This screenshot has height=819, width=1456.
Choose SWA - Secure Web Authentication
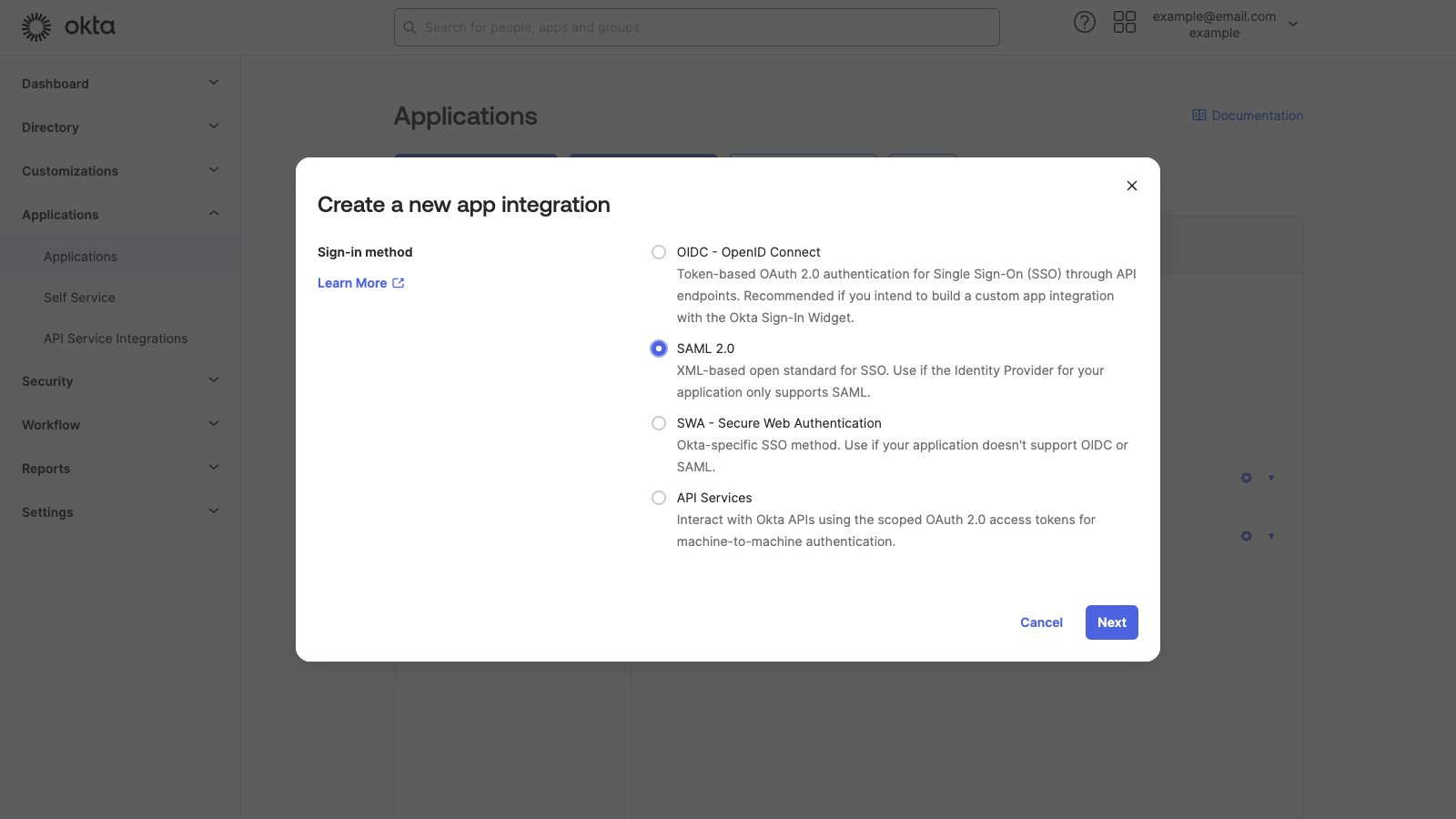[x=658, y=423]
